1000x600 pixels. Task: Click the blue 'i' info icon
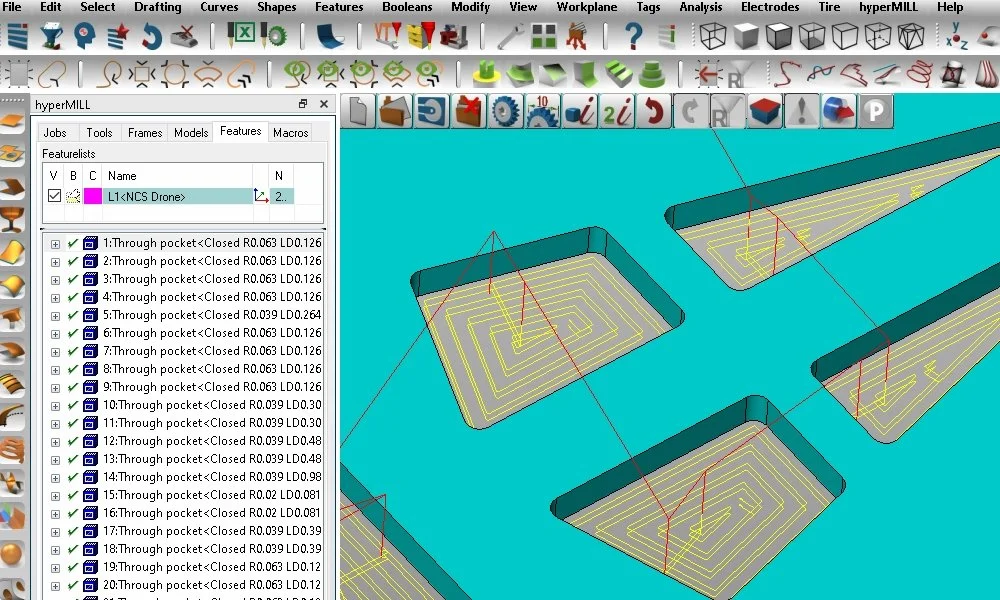580,112
